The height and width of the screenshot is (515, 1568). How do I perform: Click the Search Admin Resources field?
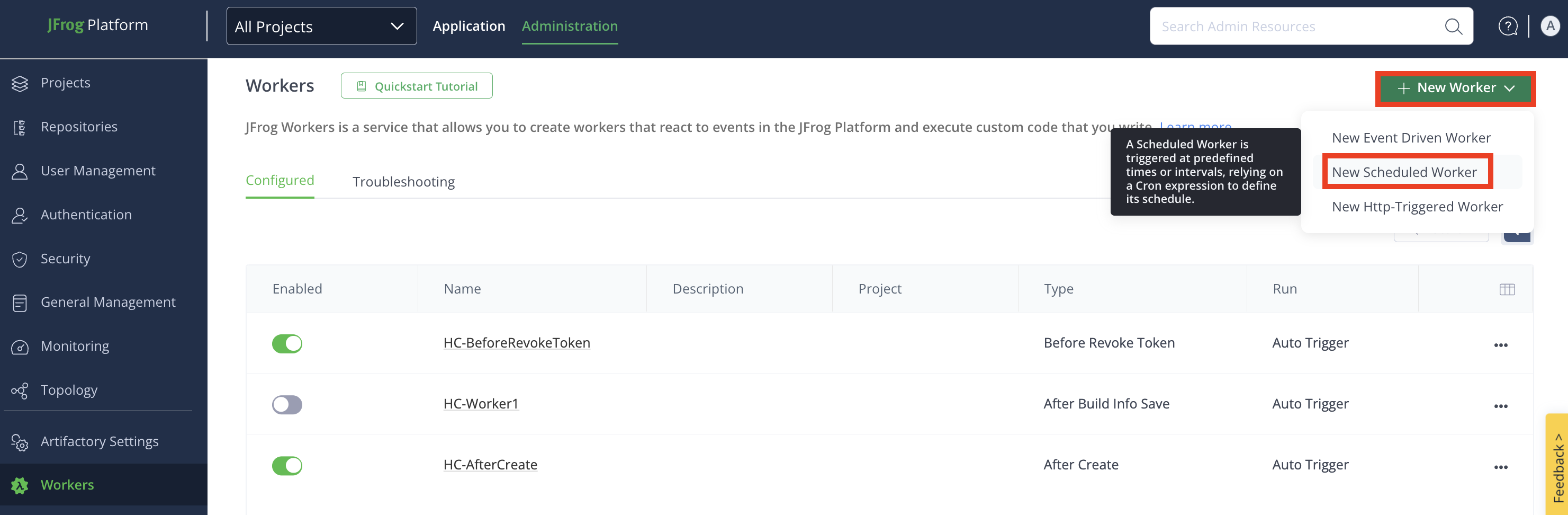[1296, 27]
